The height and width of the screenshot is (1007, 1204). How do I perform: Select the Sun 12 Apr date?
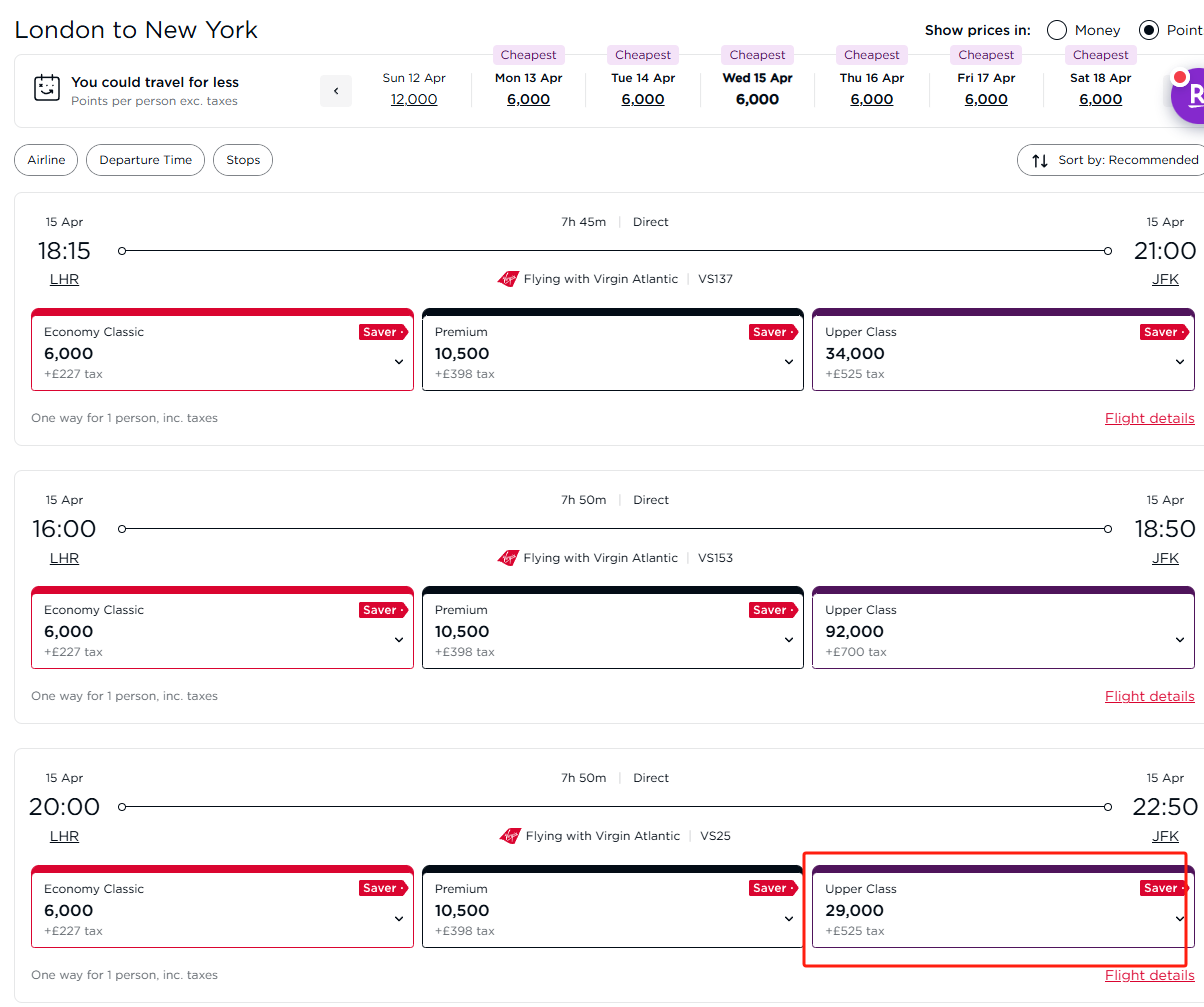414,89
